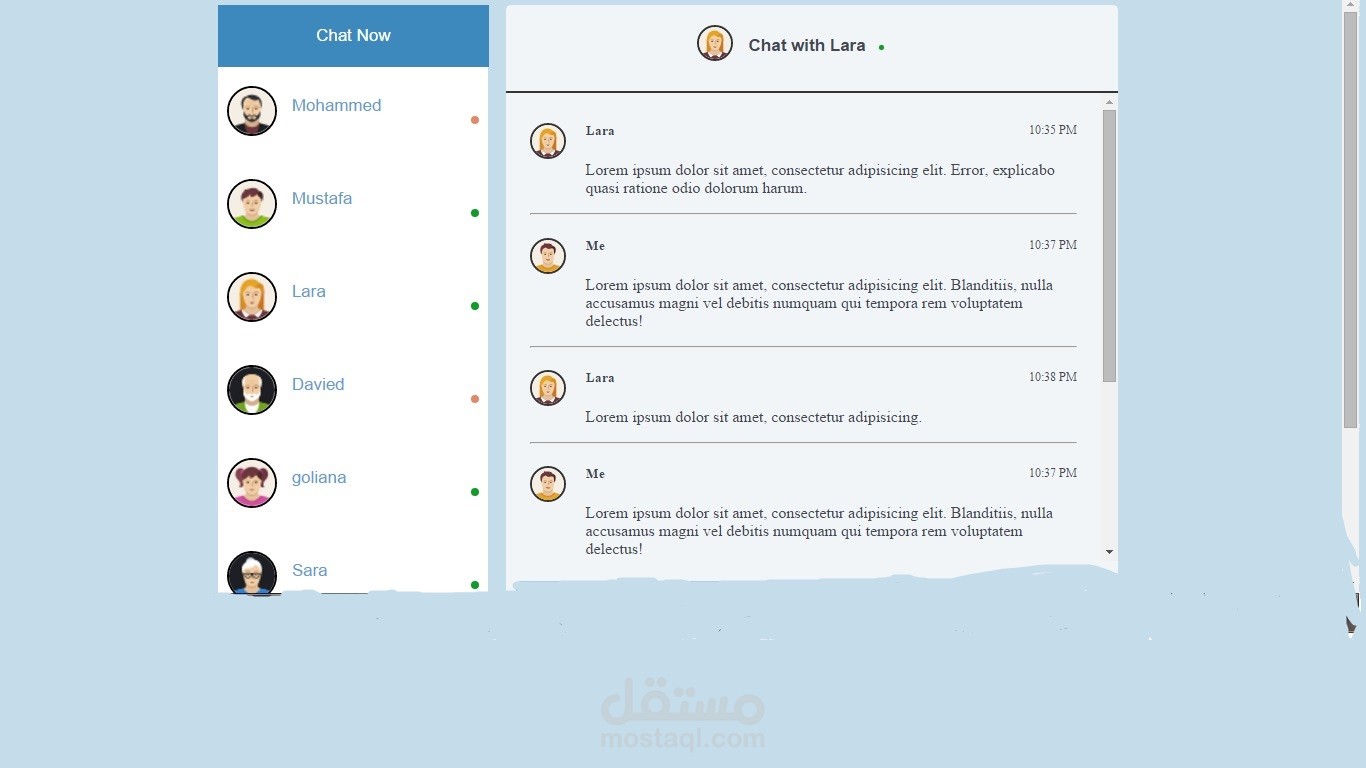Click the orange status dot beside Davied

pos(474,398)
